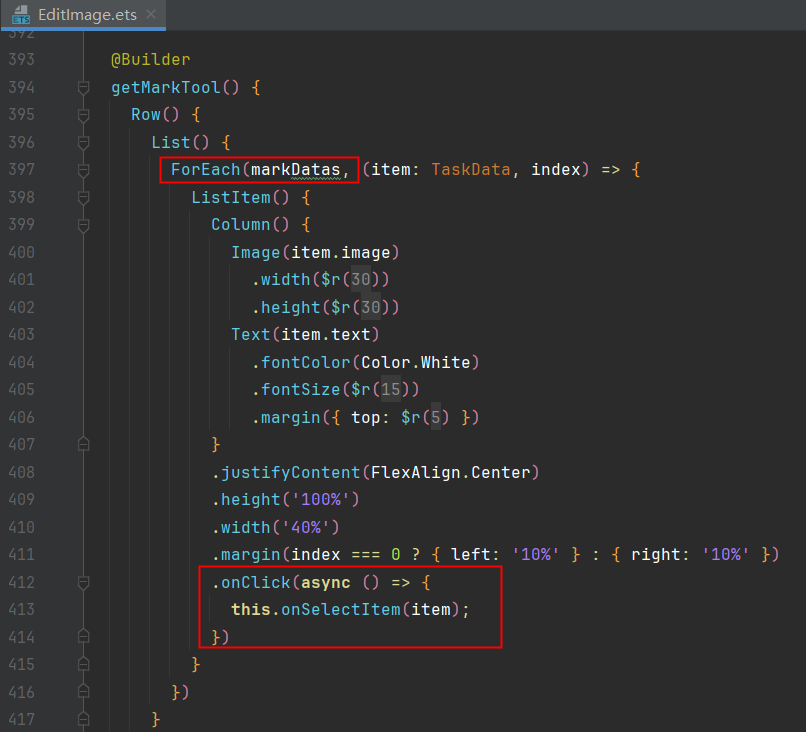
Task: Close the EditImage.ets editor tab
Action: [149, 15]
